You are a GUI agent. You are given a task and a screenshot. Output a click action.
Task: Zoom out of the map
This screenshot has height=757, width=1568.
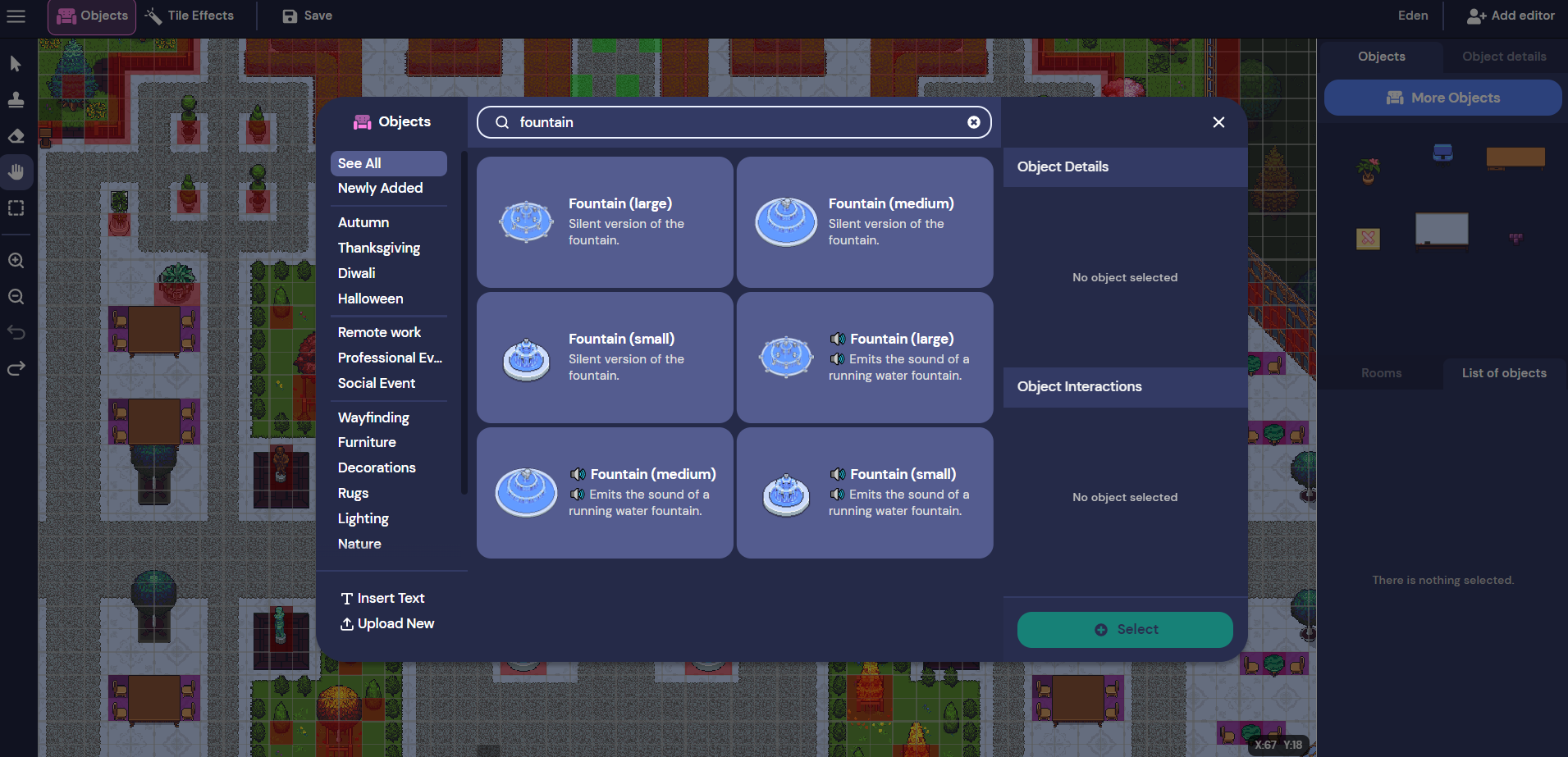[16, 297]
